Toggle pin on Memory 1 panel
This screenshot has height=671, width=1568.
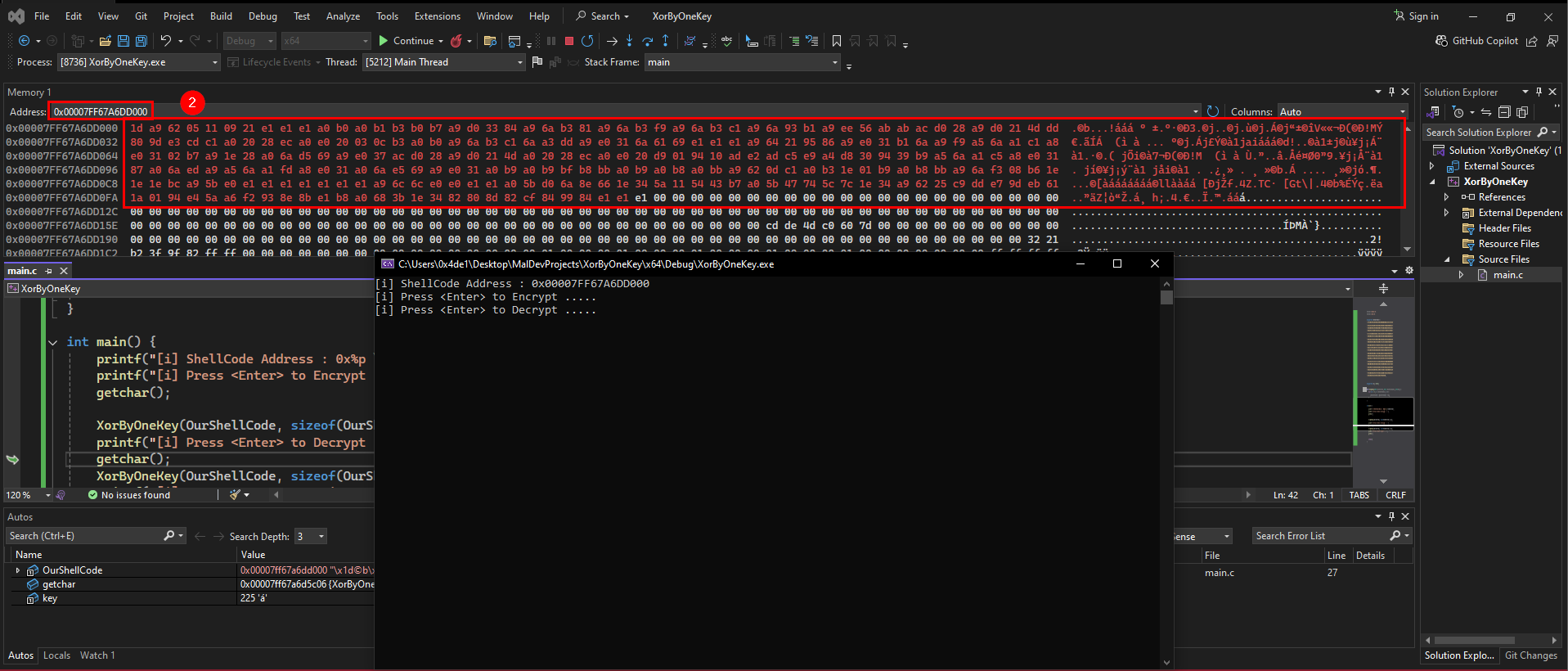point(1391,92)
